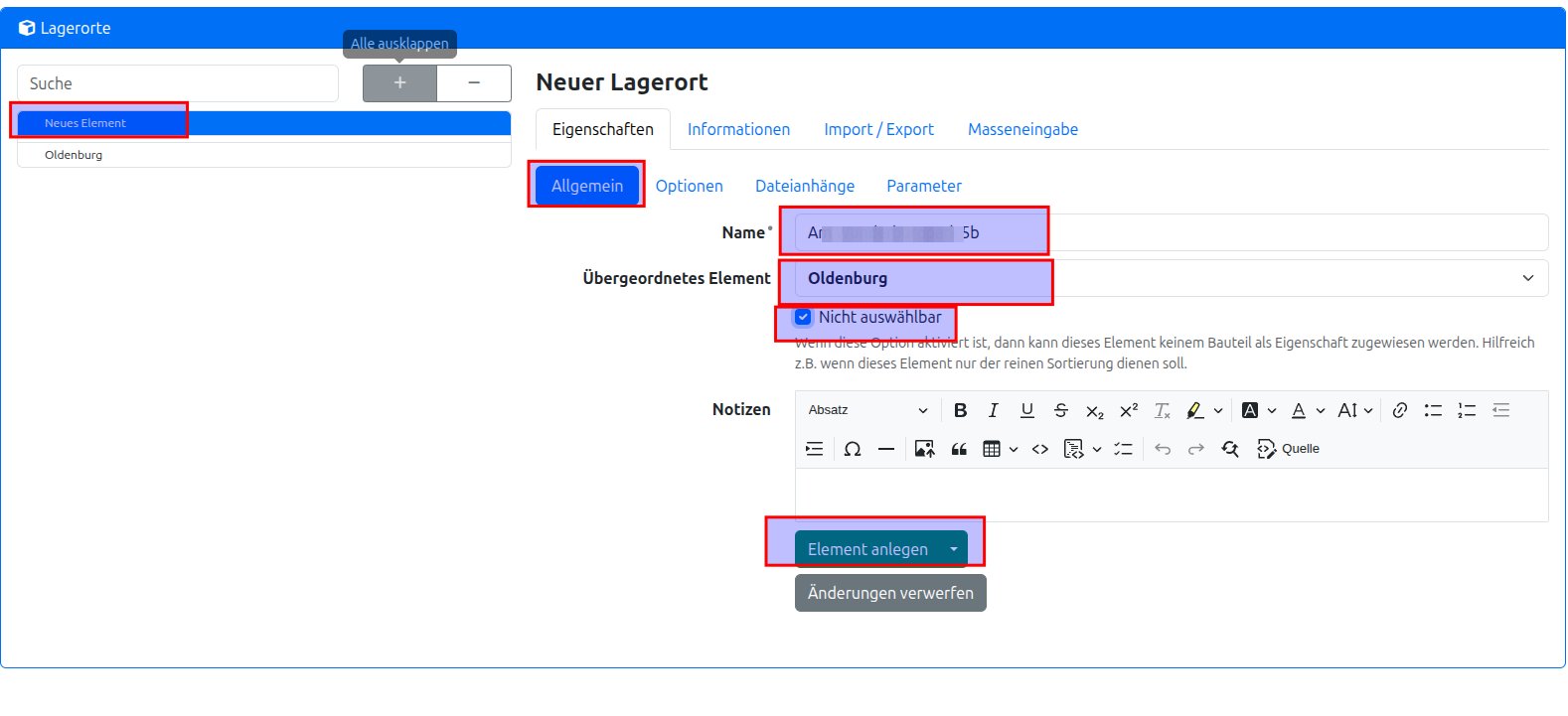The width and height of the screenshot is (1568, 716).
Task: Click the strikethrough icon
Action: coord(1060,410)
